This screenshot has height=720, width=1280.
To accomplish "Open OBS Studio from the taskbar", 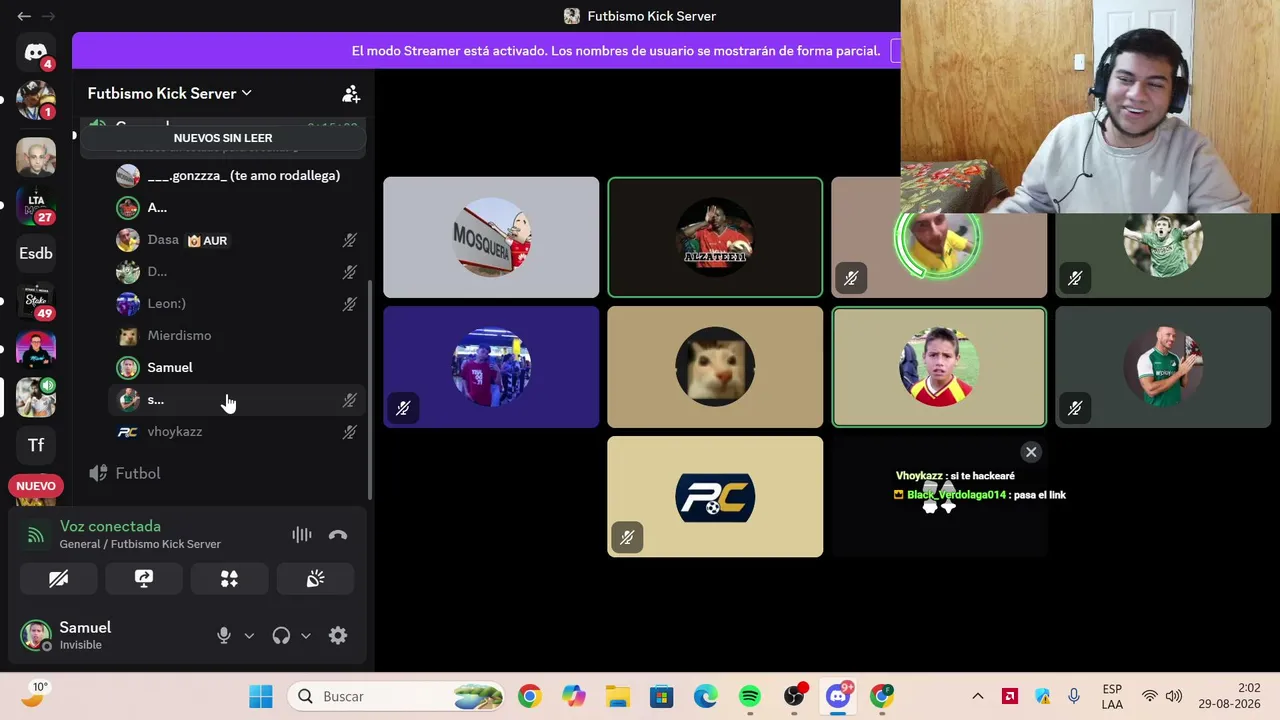I will (x=794, y=696).
